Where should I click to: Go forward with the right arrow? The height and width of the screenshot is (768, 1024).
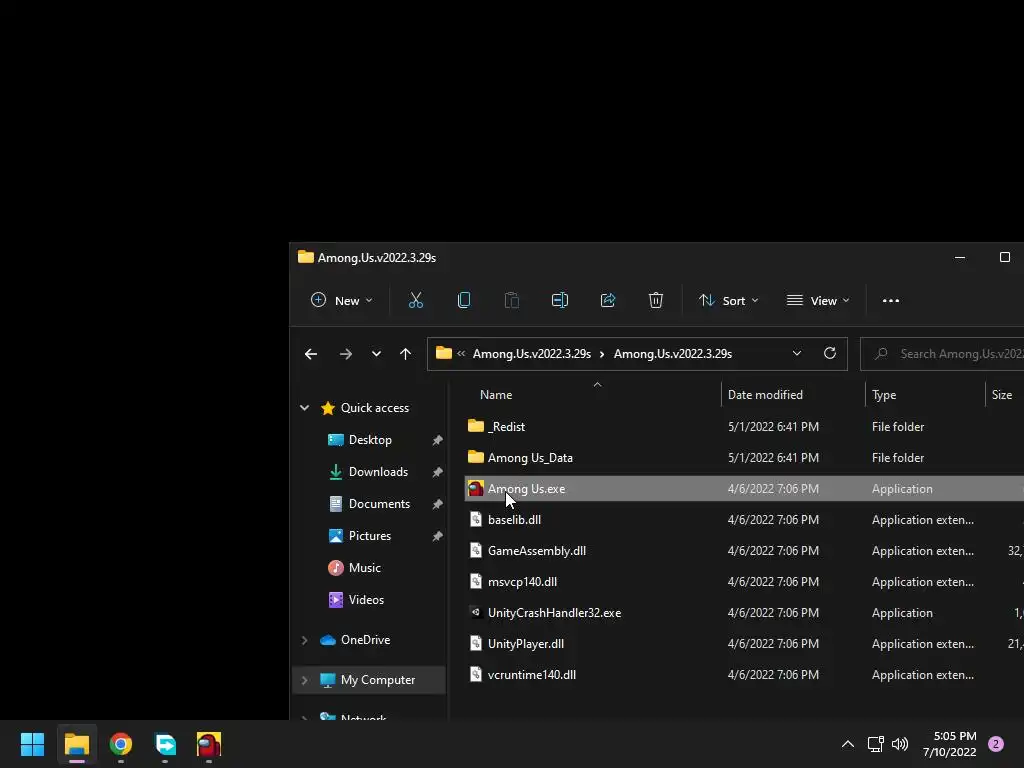coord(345,354)
